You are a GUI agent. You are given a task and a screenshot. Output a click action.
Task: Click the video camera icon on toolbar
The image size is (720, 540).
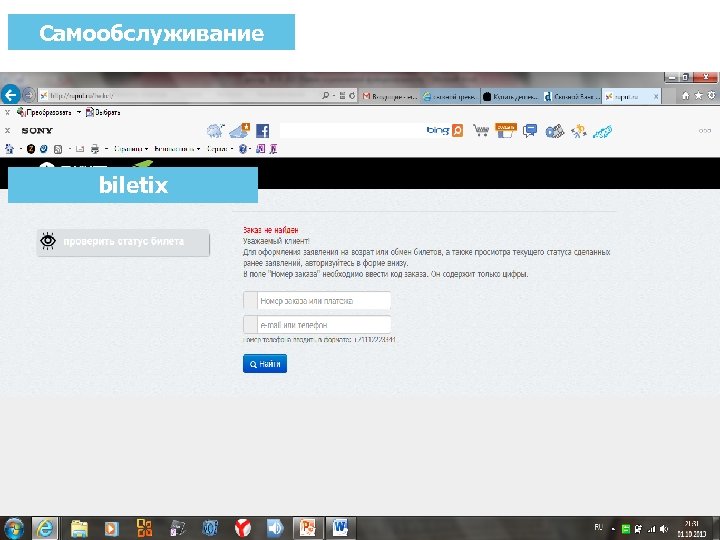(554, 131)
